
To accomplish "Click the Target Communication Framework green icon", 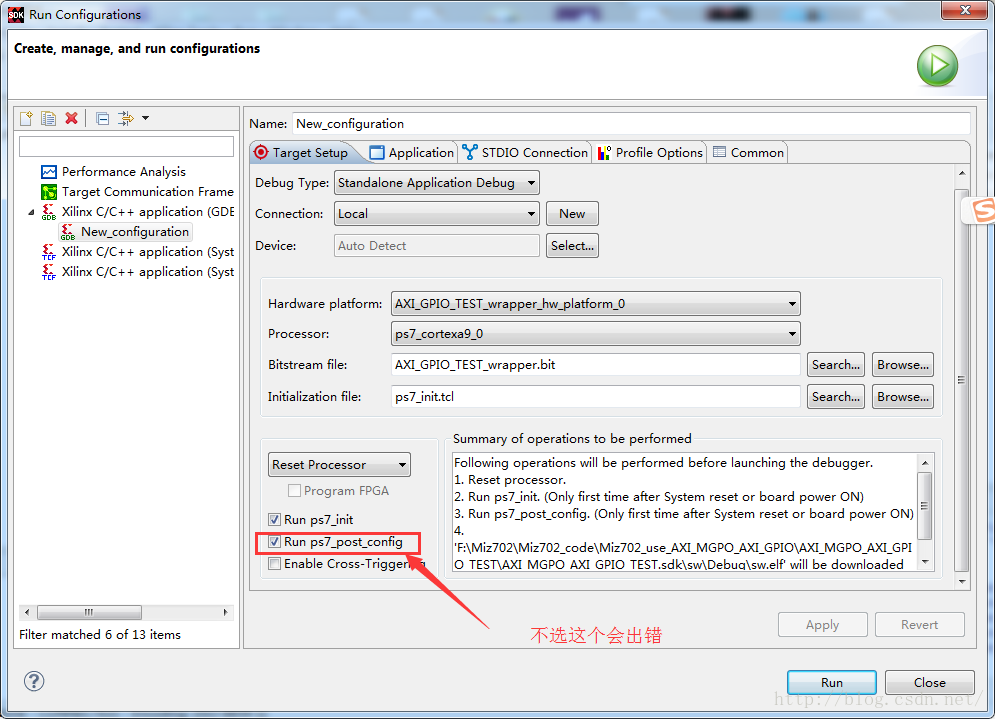I will coord(49,192).
